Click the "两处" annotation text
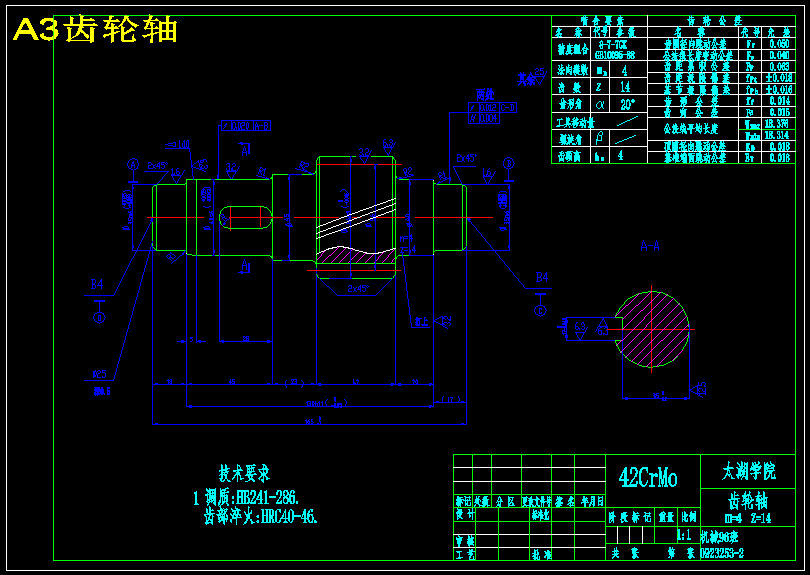Image resolution: width=810 pixels, height=575 pixels. coord(485,94)
